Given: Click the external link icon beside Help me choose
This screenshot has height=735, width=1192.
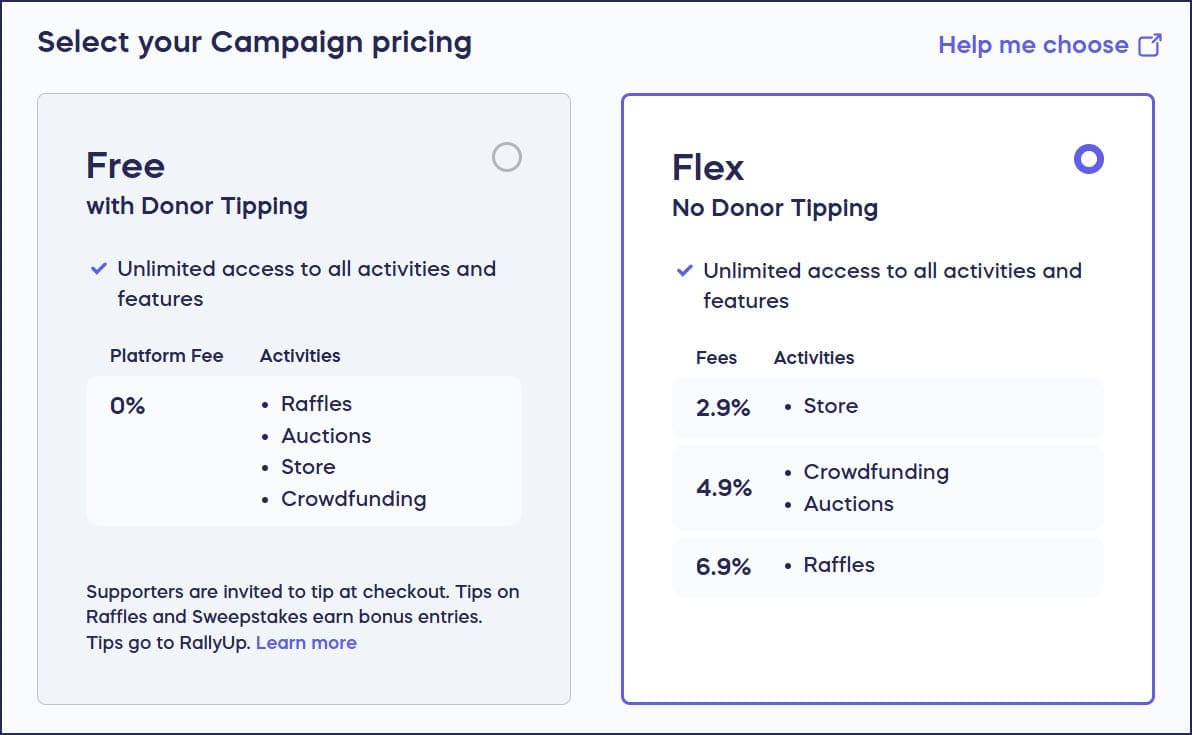Looking at the screenshot, I should tap(1150, 45).
